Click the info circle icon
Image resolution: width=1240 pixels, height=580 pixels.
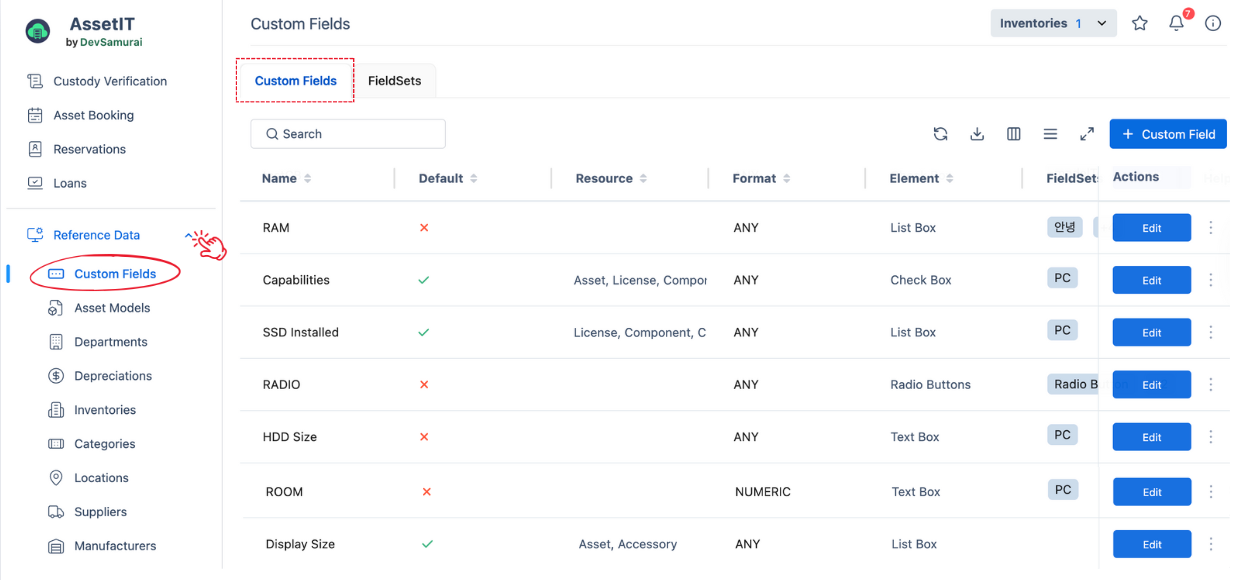(x=1213, y=24)
